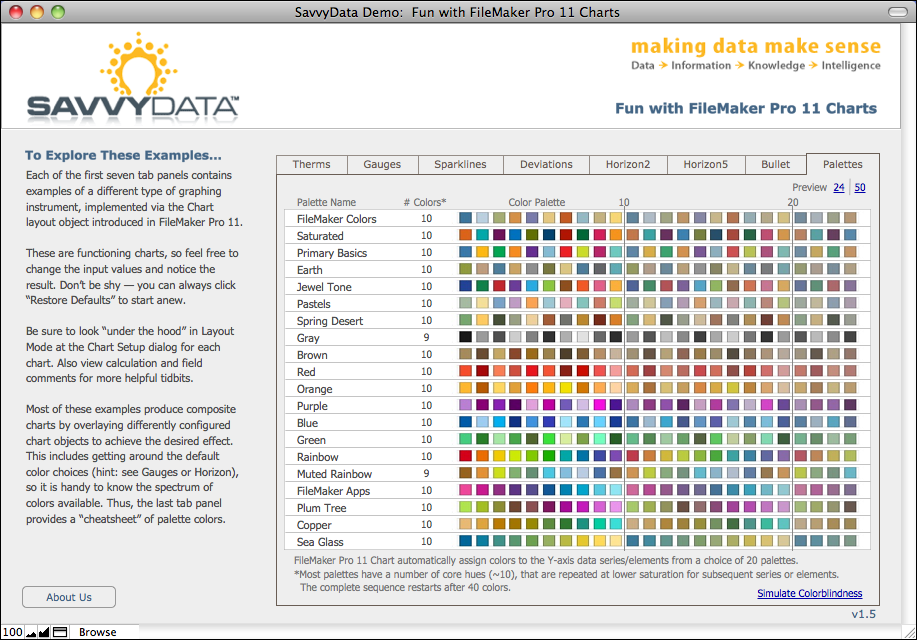Click the Brown palette name
Screen dimensions: 917x640
312,355
